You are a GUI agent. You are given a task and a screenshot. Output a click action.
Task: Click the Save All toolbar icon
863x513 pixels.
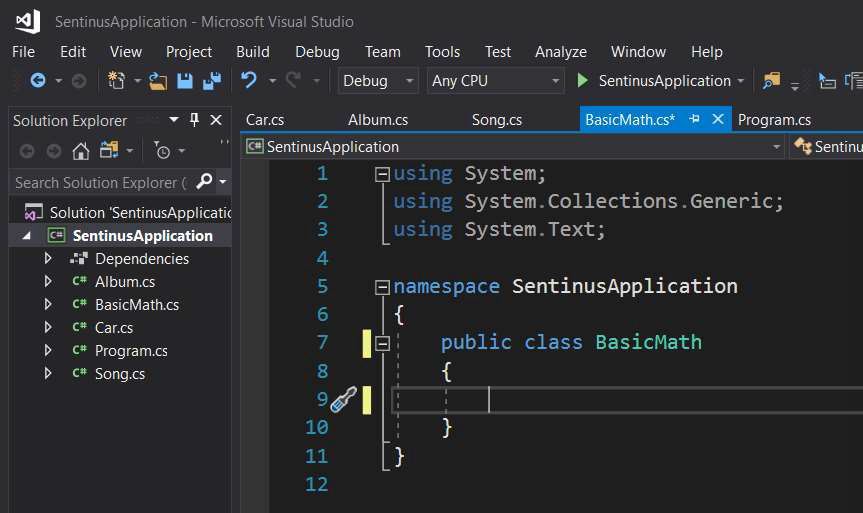point(212,81)
